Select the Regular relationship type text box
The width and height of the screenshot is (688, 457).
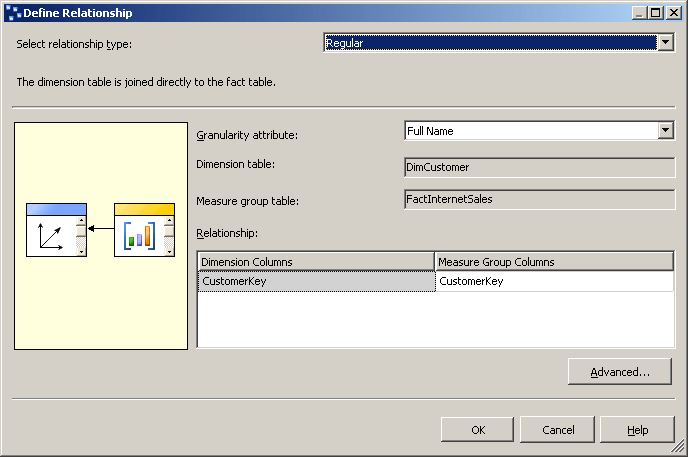490,43
